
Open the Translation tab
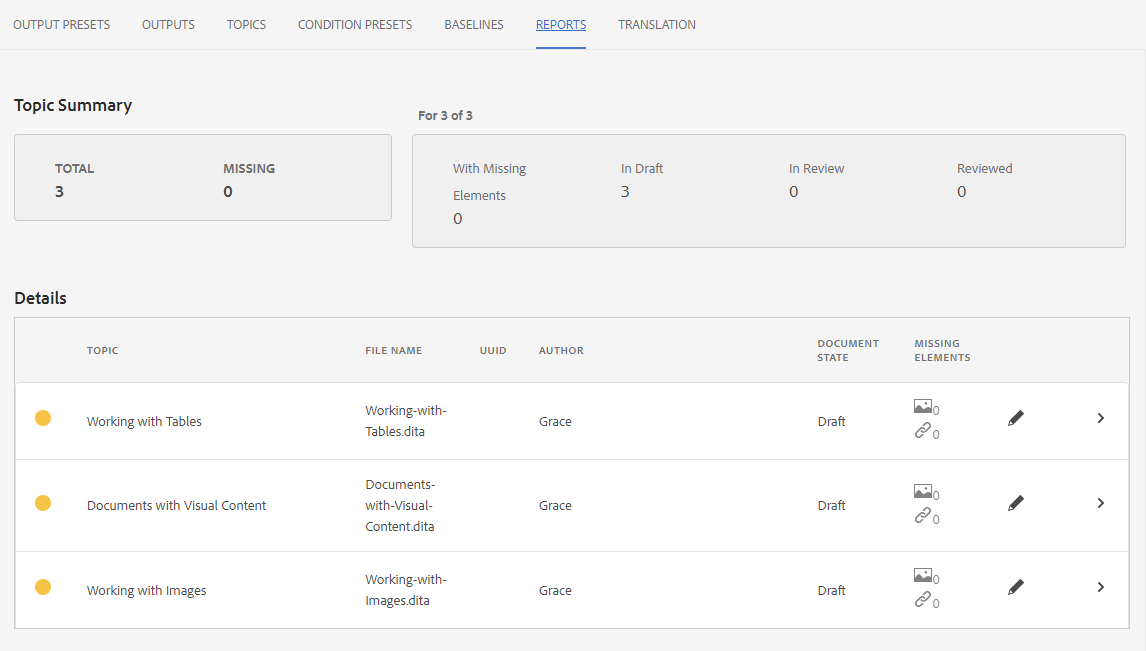point(656,25)
